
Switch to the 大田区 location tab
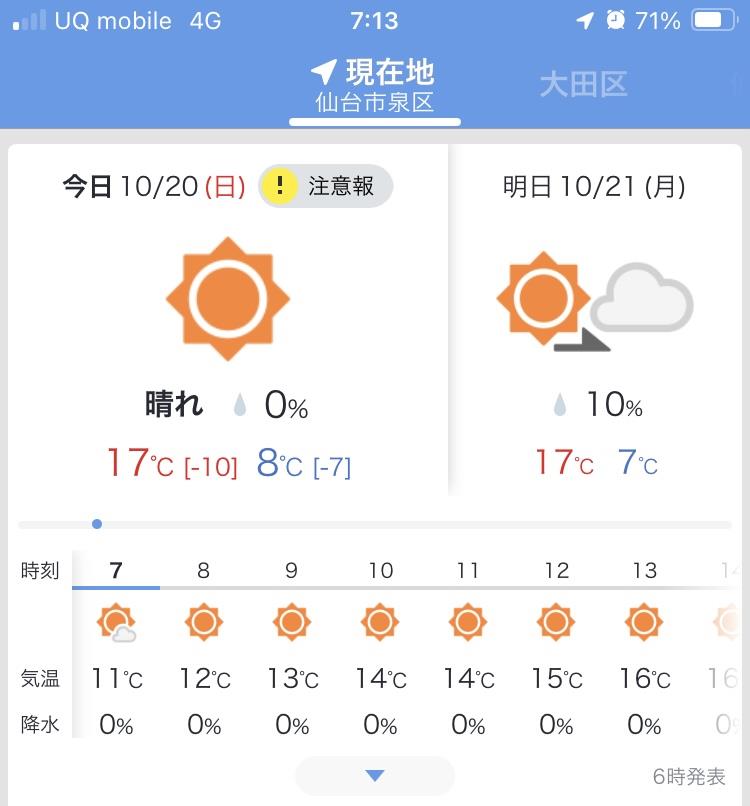[583, 84]
